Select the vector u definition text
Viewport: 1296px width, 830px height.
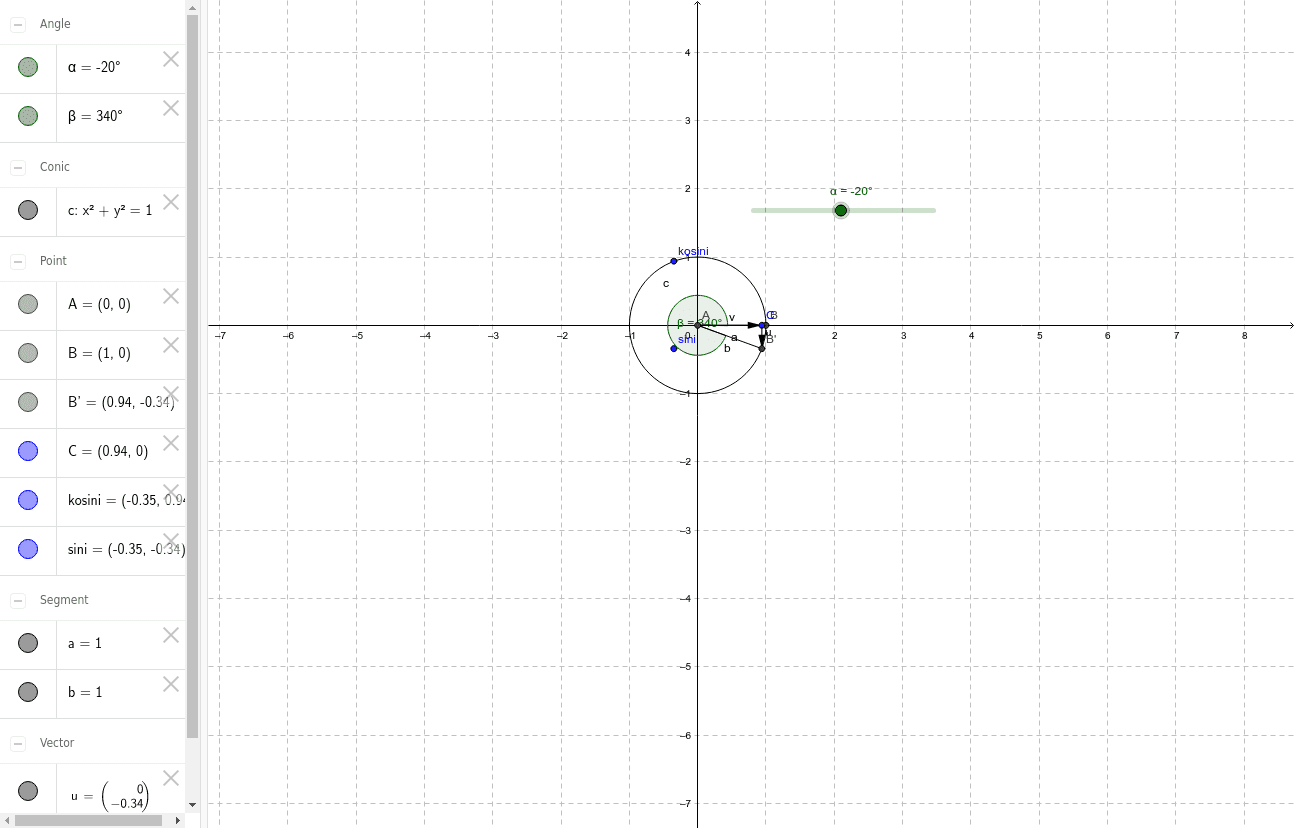[110, 795]
